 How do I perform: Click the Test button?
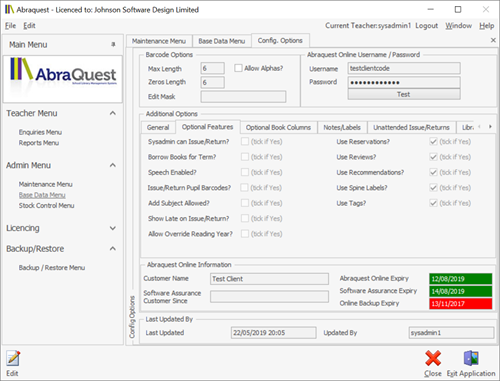[x=404, y=94]
